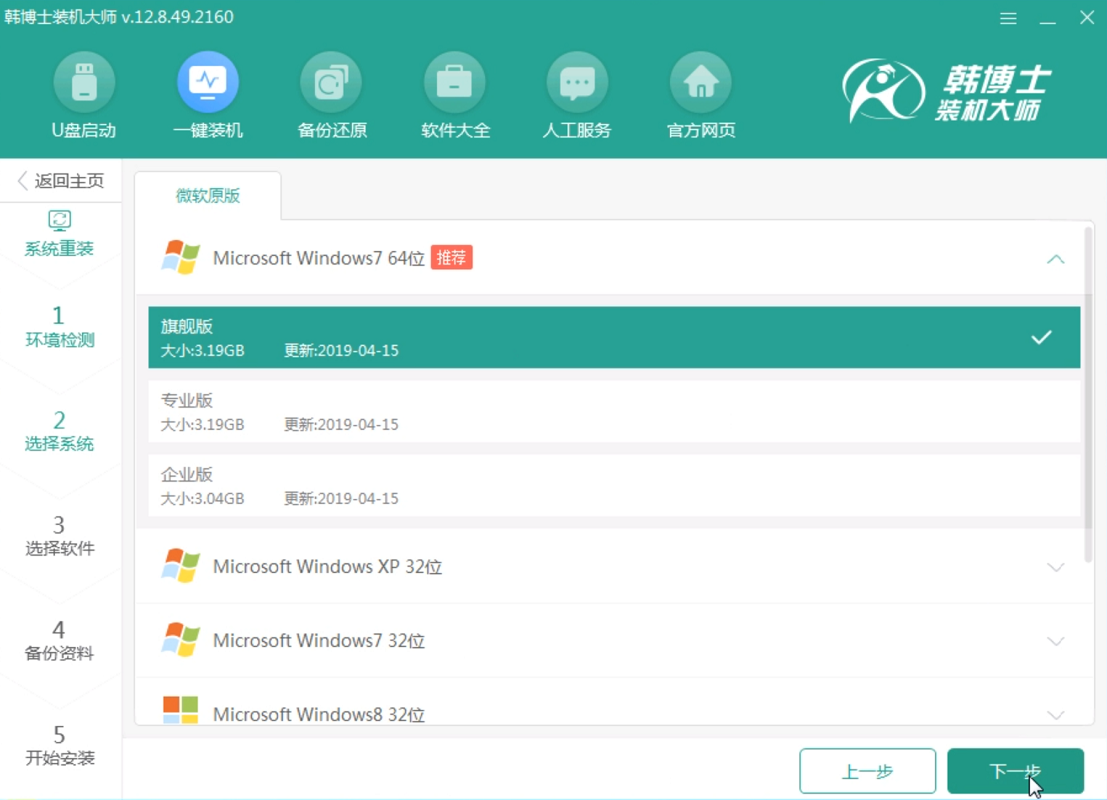This screenshot has width=1107, height=800.
Task: Click the 下一步 next button
Action: 1015,771
